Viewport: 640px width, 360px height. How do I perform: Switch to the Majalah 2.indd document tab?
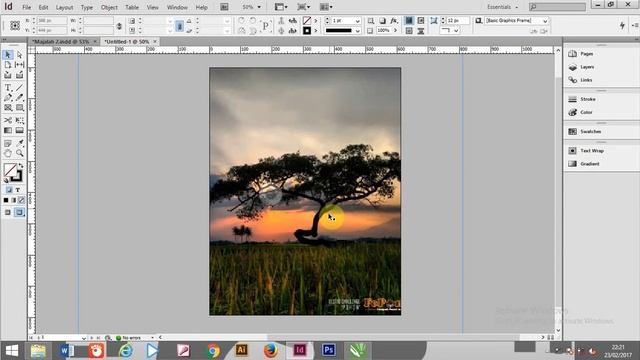[x=60, y=42]
